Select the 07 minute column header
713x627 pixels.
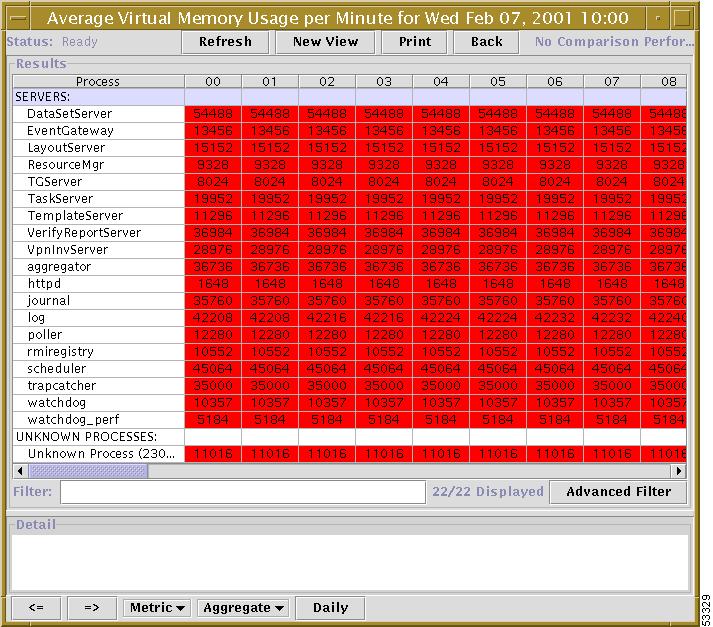(612, 81)
